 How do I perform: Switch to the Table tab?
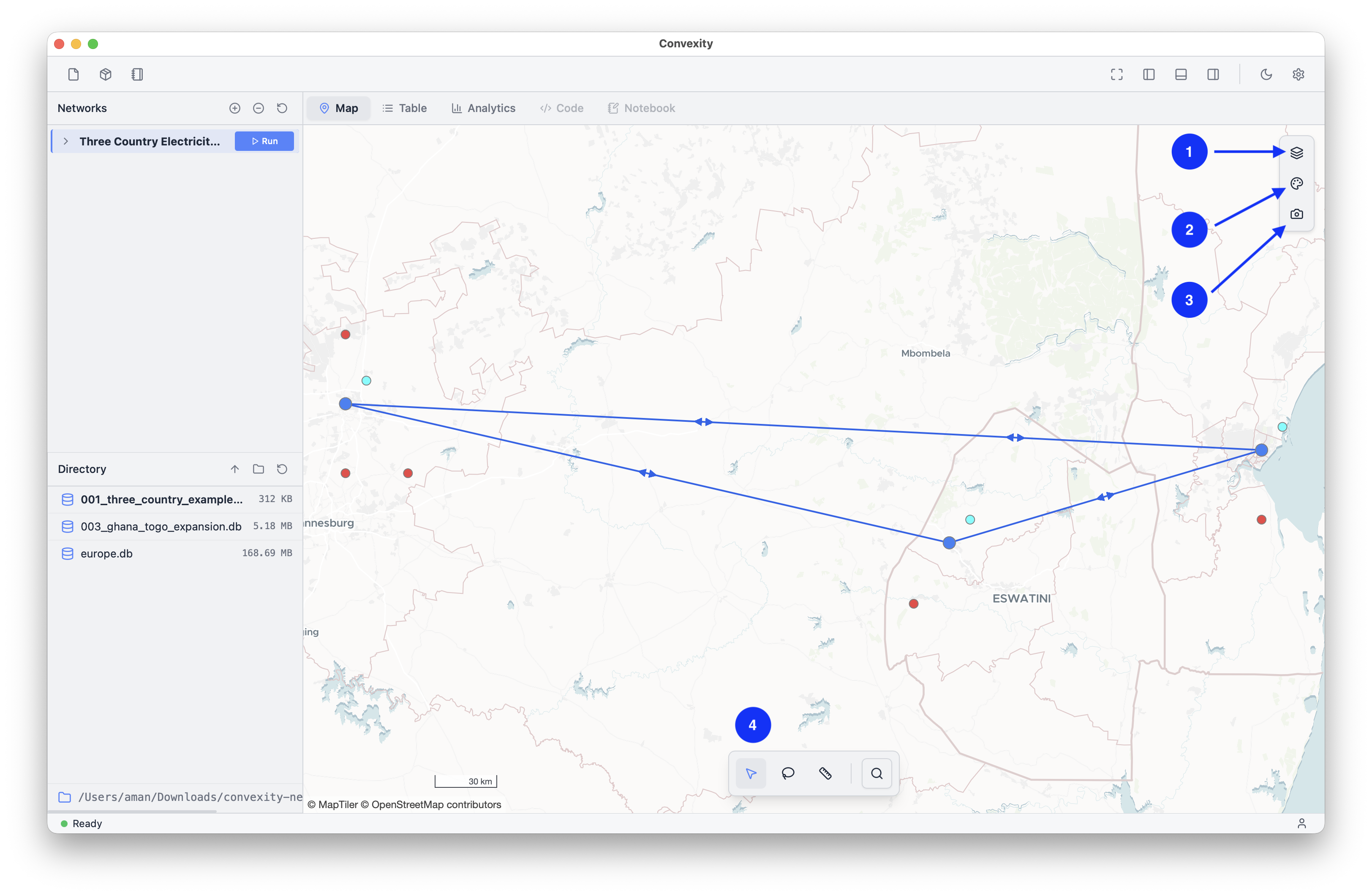[404, 108]
